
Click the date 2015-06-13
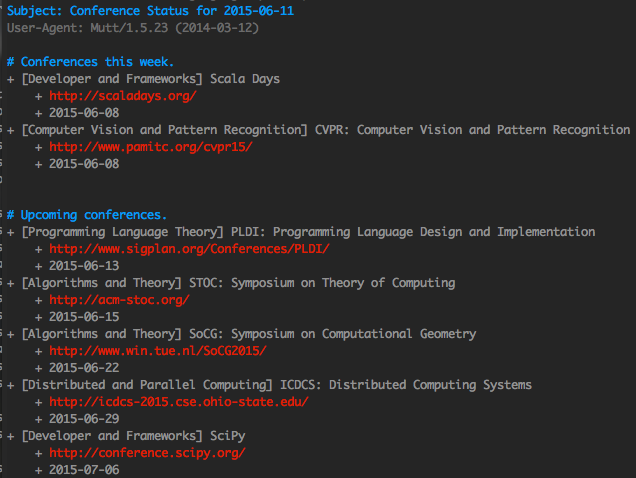[x=84, y=266]
